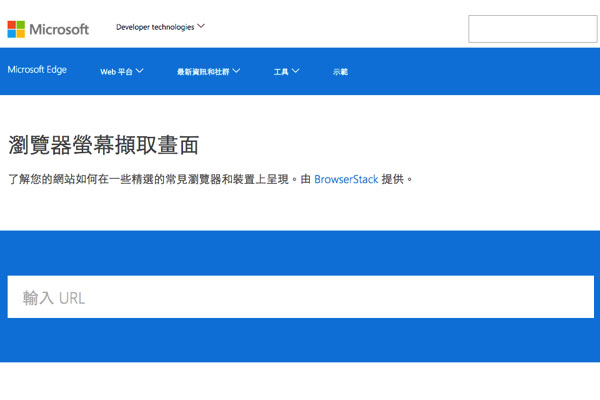The image size is (600, 400).
Task: Click the Microsoft logo
Action: coord(48,29)
